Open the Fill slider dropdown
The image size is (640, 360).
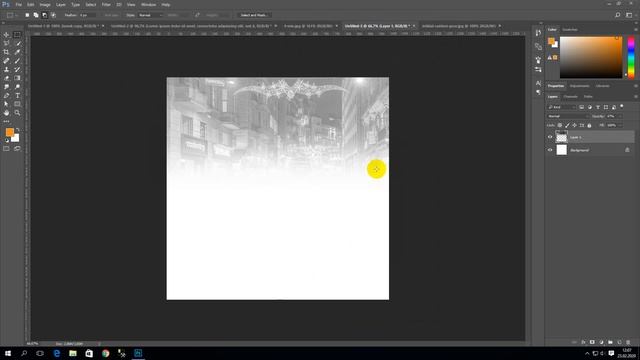point(620,125)
